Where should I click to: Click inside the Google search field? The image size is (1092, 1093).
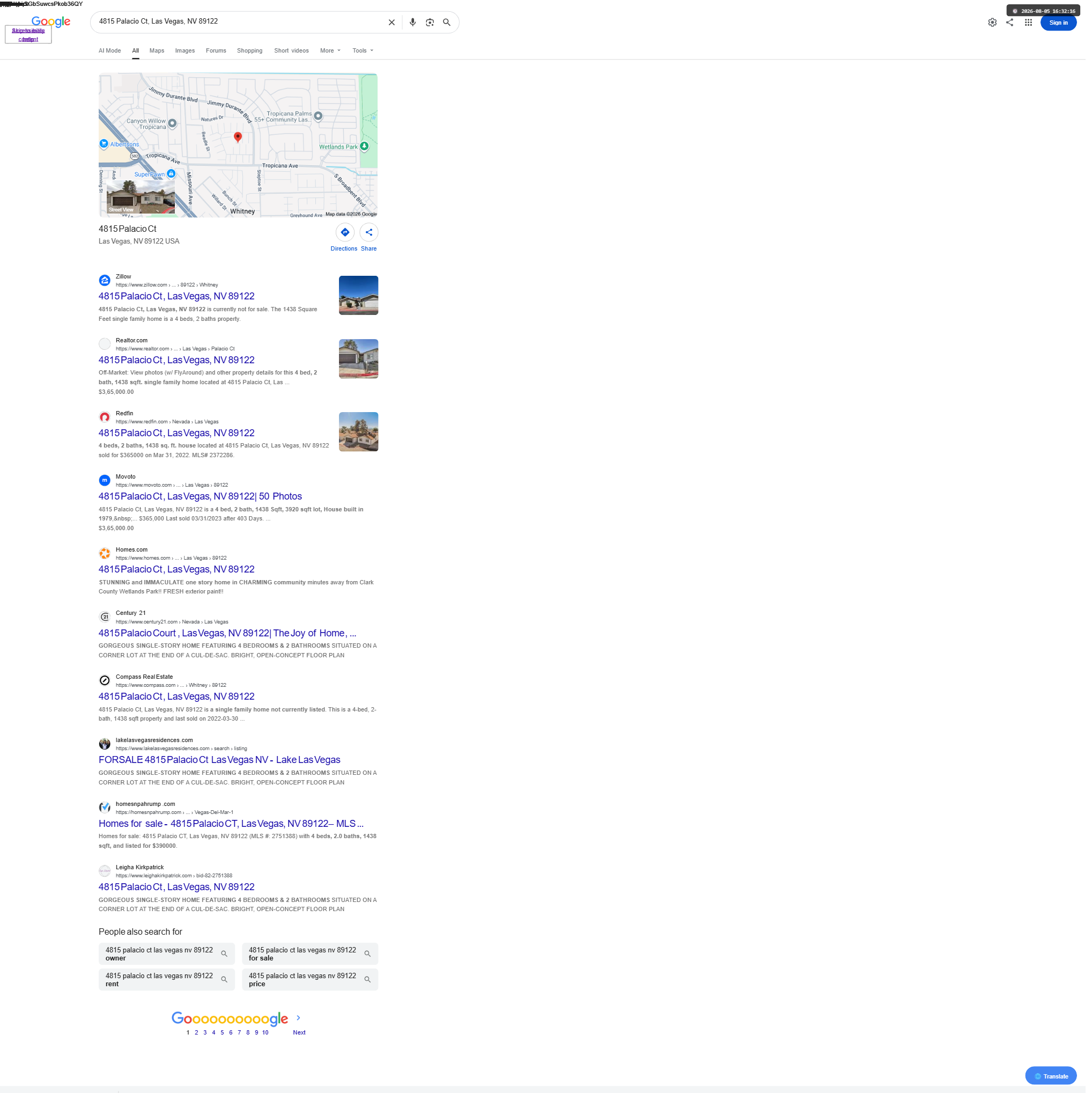tap(240, 21)
